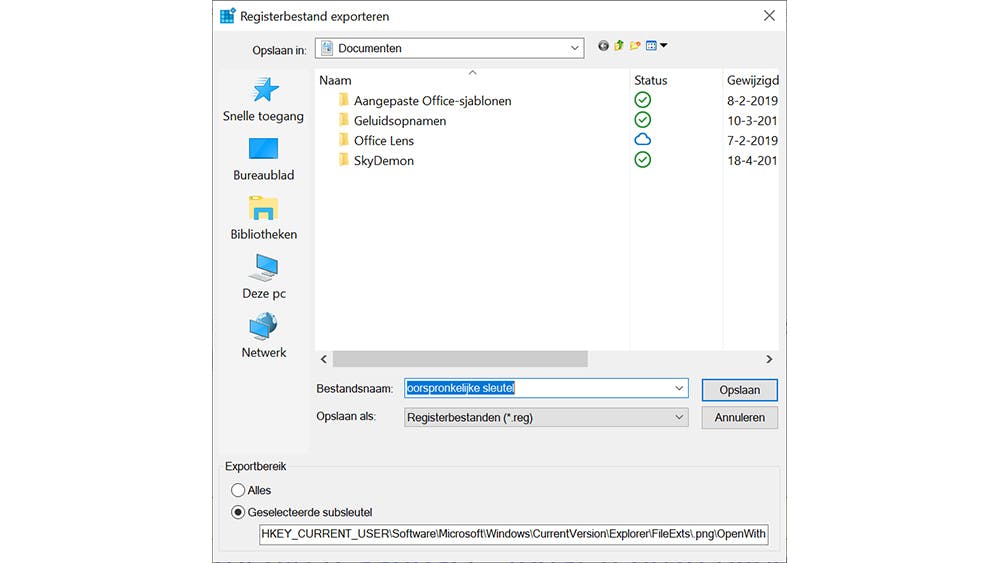Screen dimensions: 1000x563
Task: Click the horizontal scrollbar thumb
Action: [x=460, y=359]
